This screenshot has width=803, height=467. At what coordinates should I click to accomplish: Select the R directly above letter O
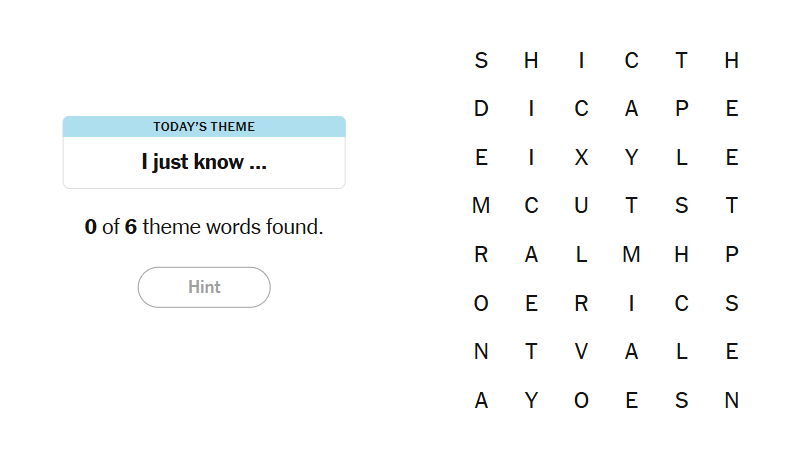(481, 255)
